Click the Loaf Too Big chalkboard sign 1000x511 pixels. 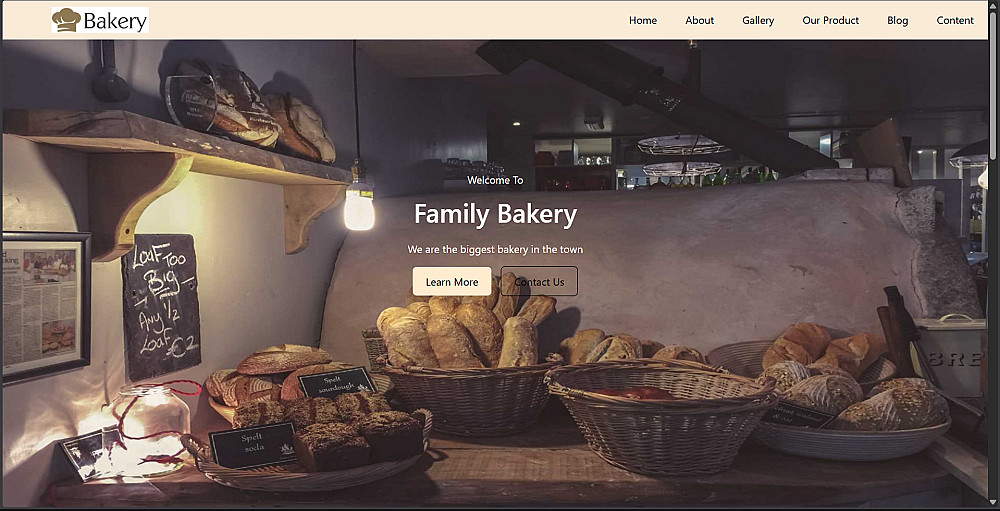coord(161,306)
